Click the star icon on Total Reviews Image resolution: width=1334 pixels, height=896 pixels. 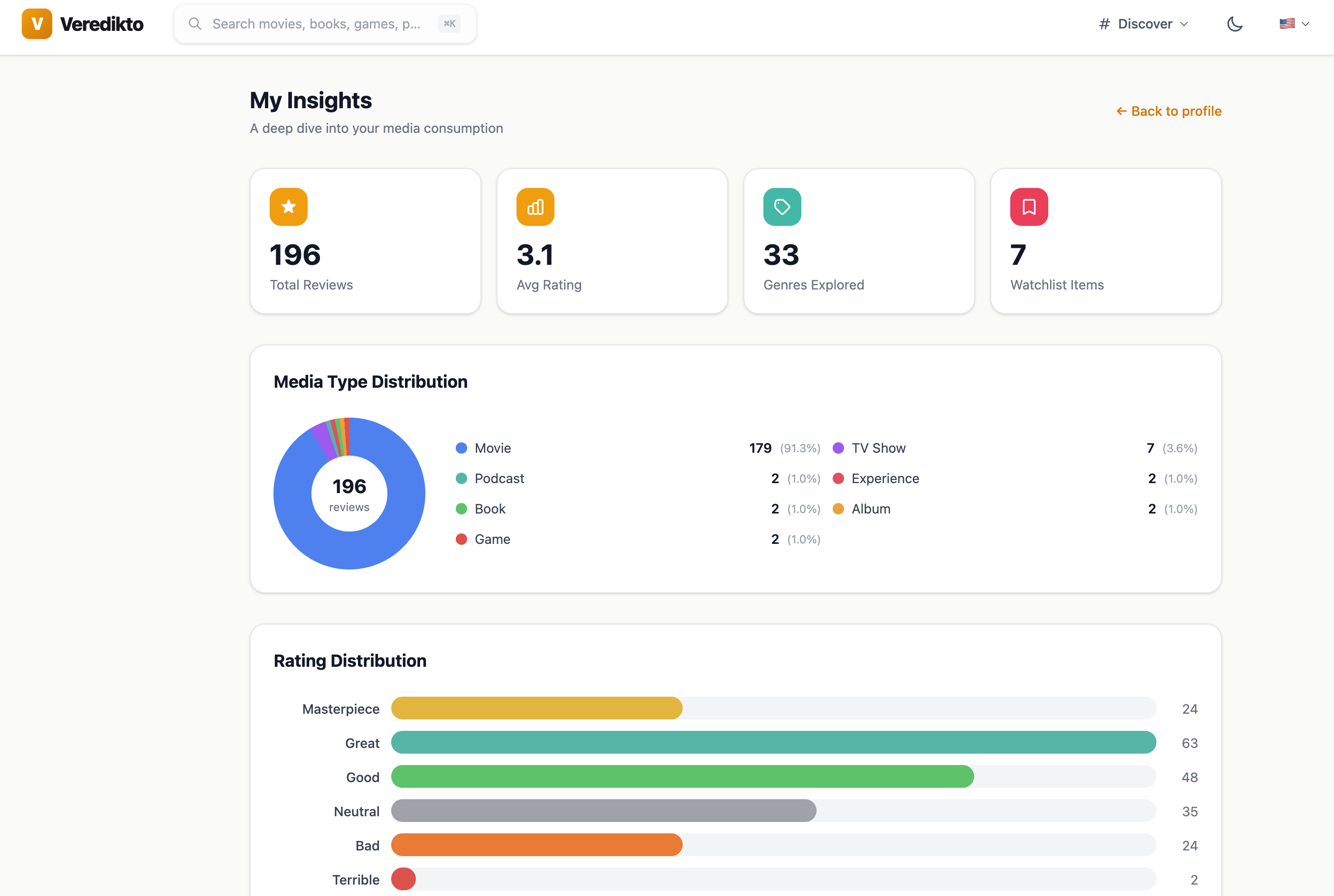288,207
